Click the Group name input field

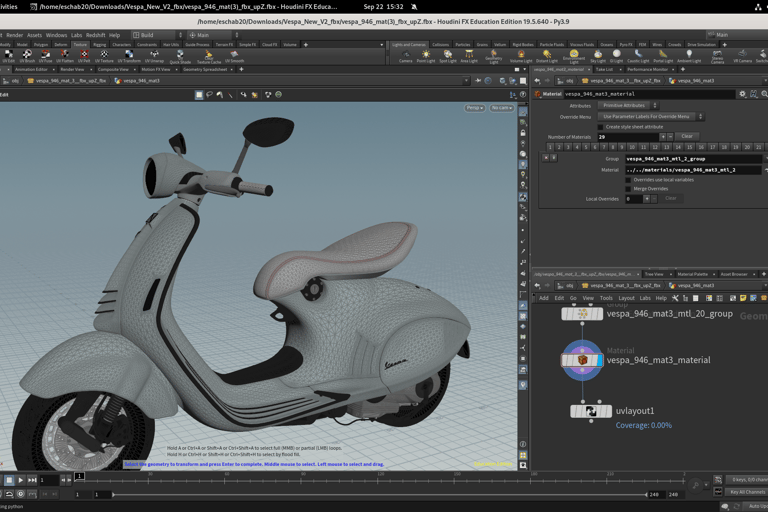tap(692, 159)
